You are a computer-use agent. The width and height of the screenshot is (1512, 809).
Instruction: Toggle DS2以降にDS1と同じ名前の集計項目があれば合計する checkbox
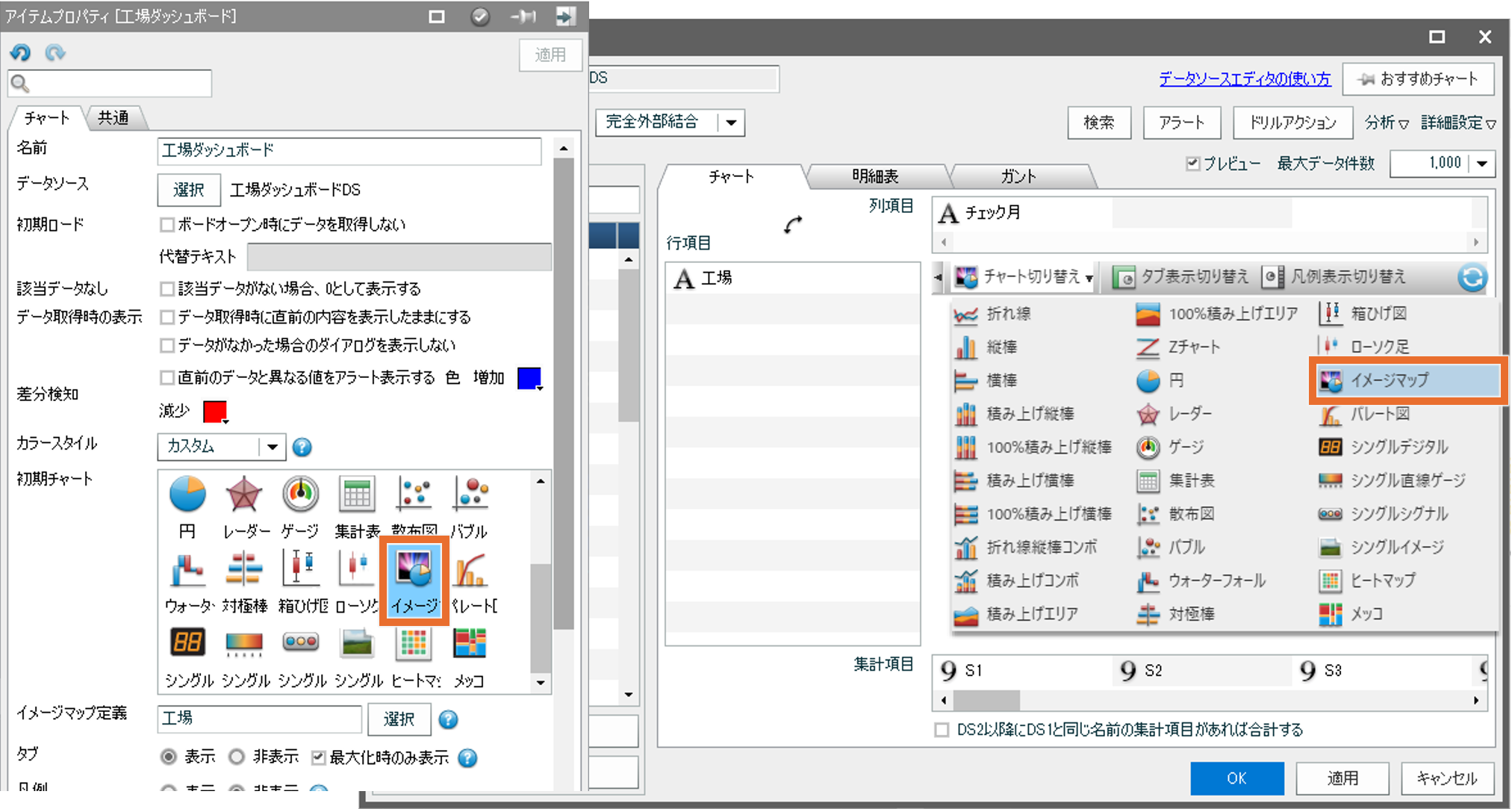click(942, 730)
